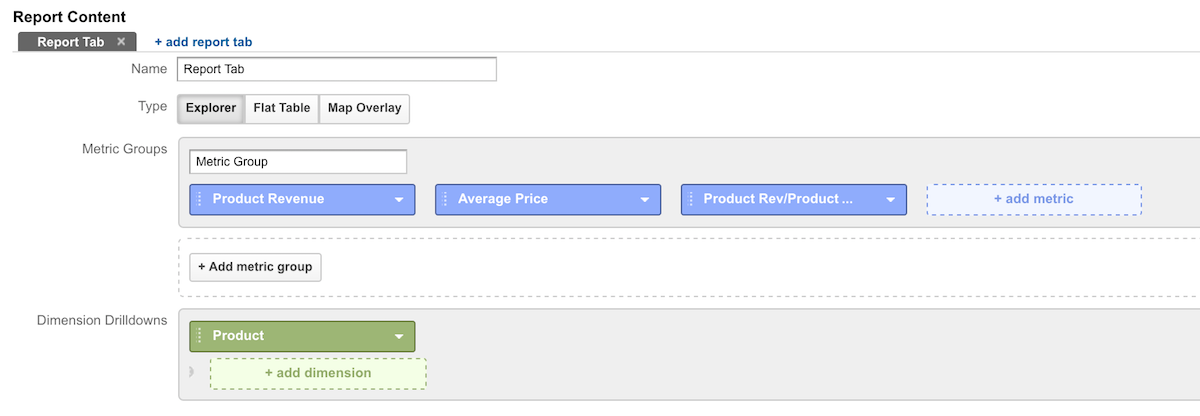Open the Product dimension dropdown arrow
Image resolution: width=1200 pixels, height=416 pixels.
coord(399,337)
